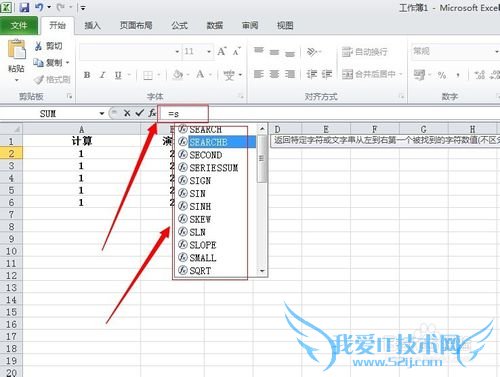Click the Borders icon

click(148, 75)
